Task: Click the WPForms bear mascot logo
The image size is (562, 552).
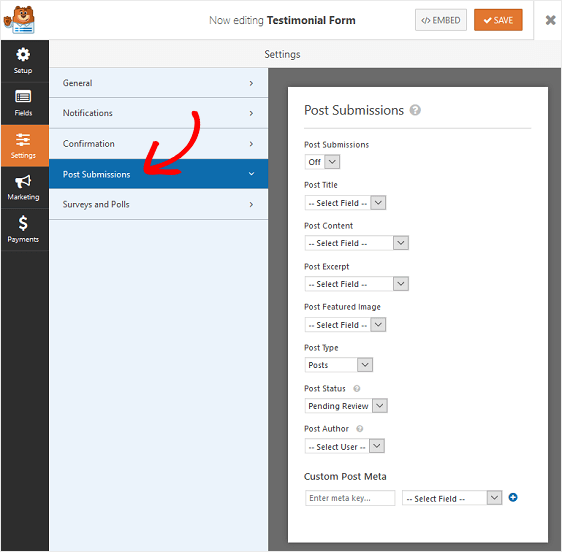Action: tap(19, 20)
